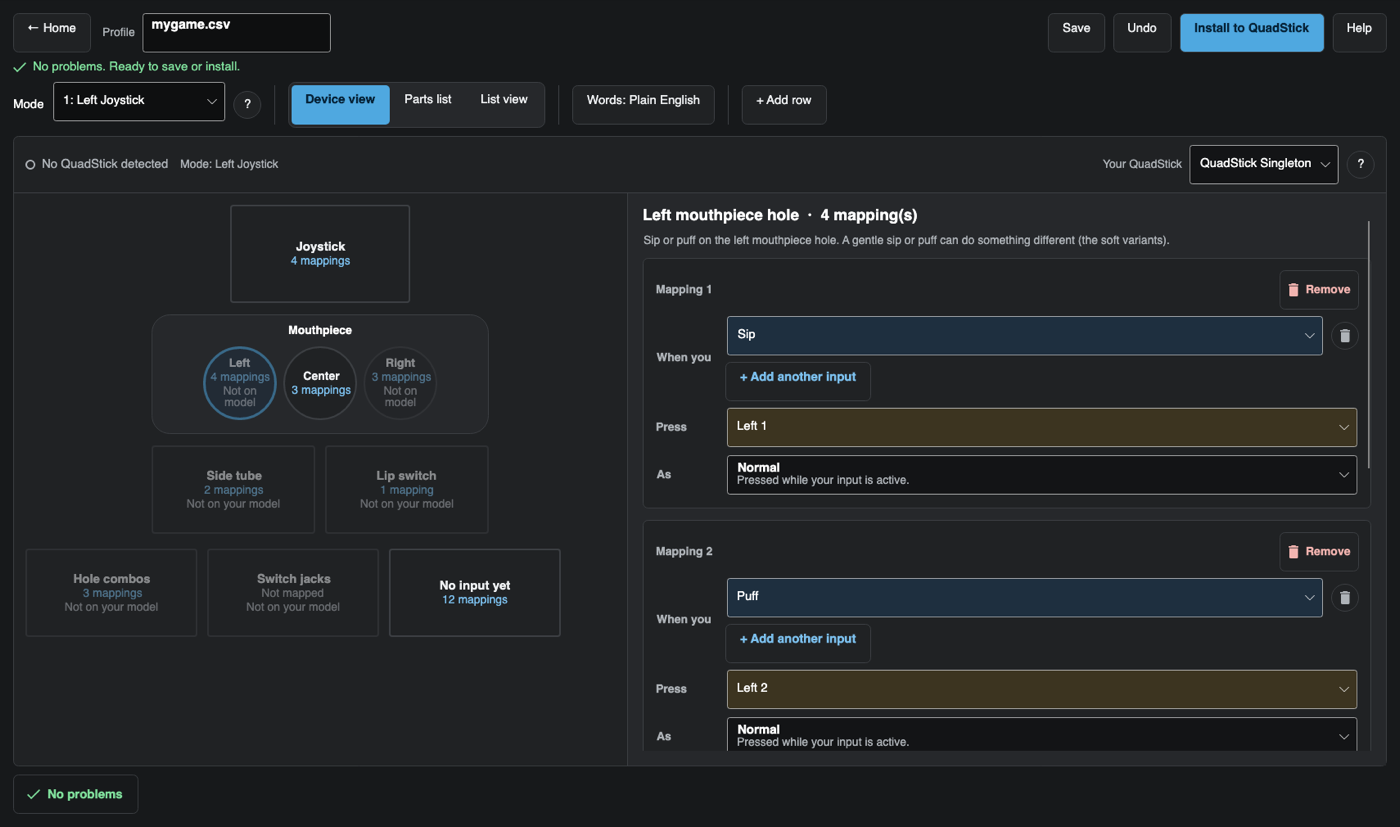
Task: Open the Normal mode dropdown in Mapping 2
Action: 1041,735
